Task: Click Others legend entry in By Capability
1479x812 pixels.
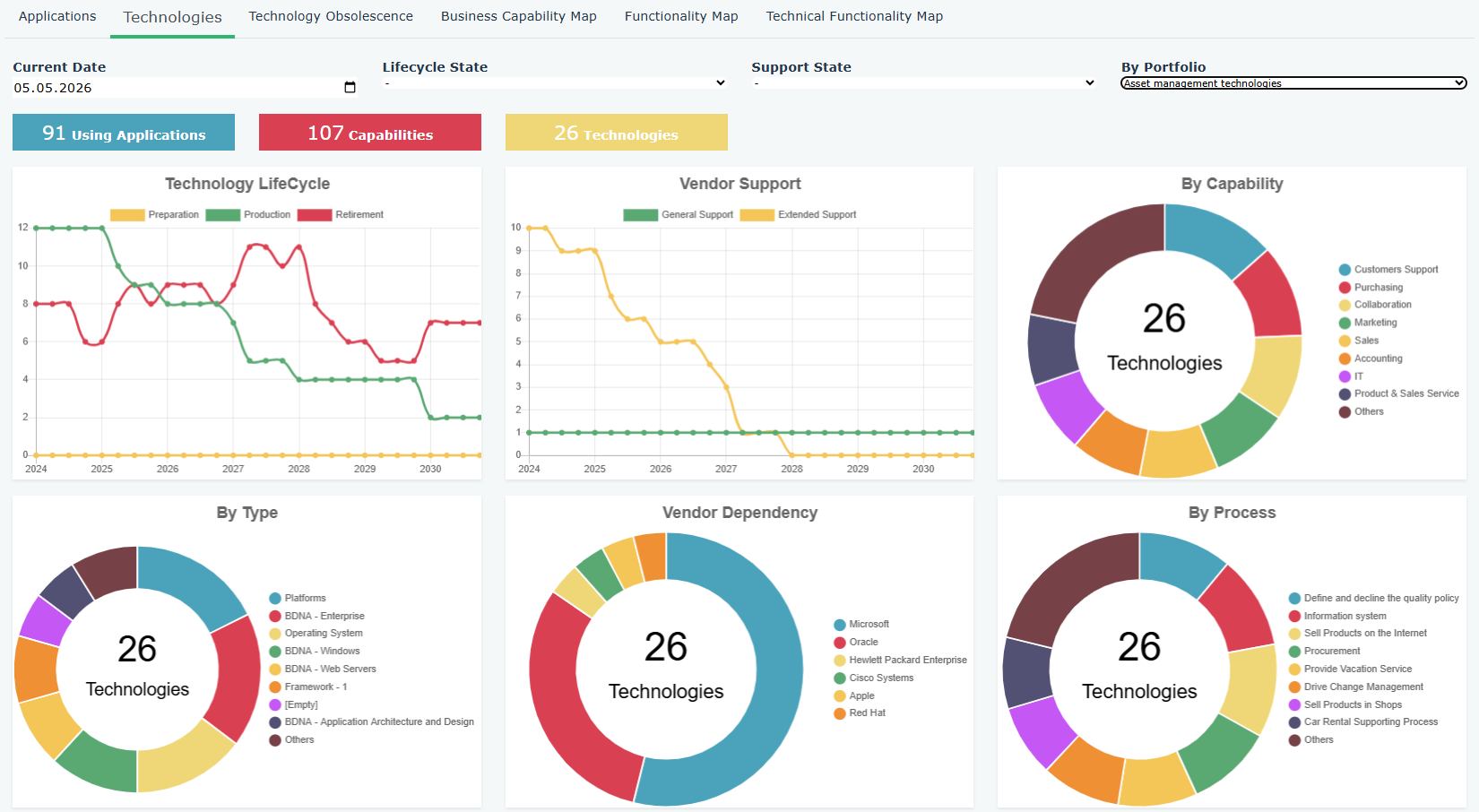Action: (1362, 411)
